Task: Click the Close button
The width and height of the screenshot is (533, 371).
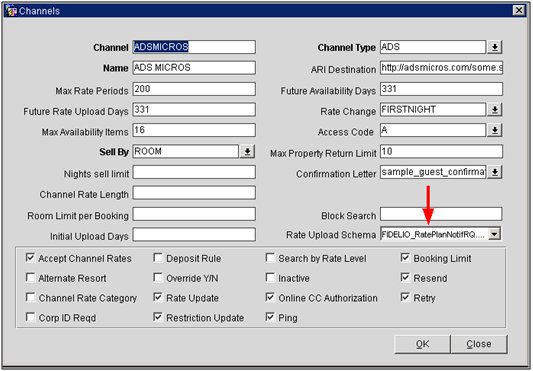Action: pos(479,344)
